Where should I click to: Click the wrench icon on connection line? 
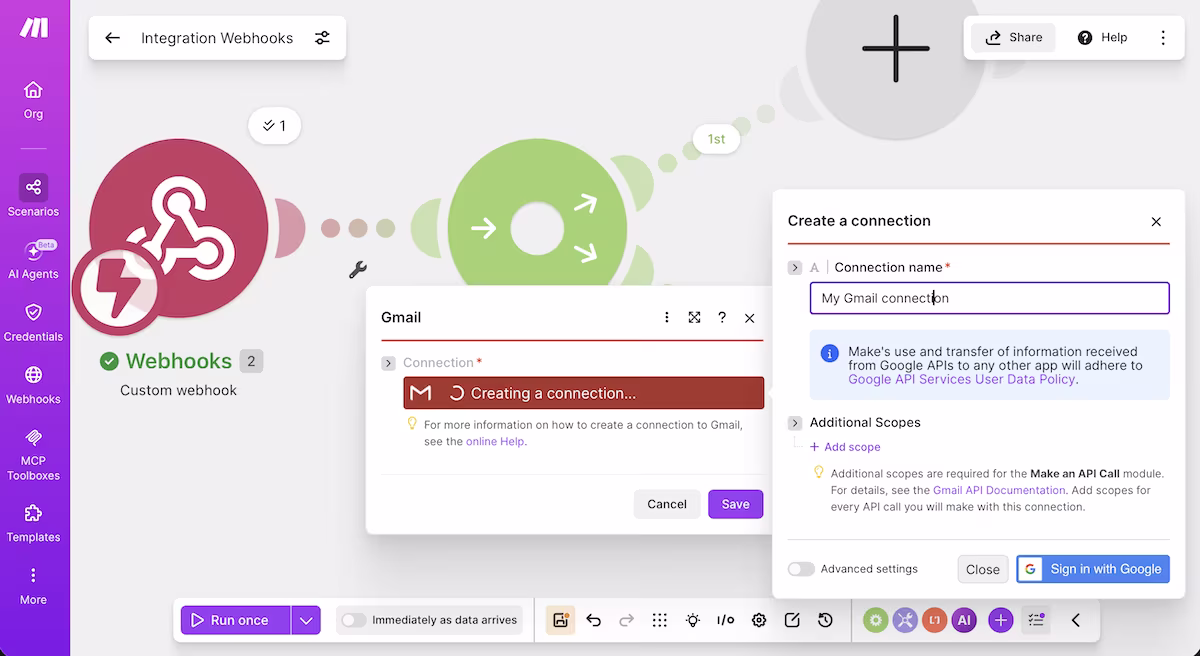[357, 269]
